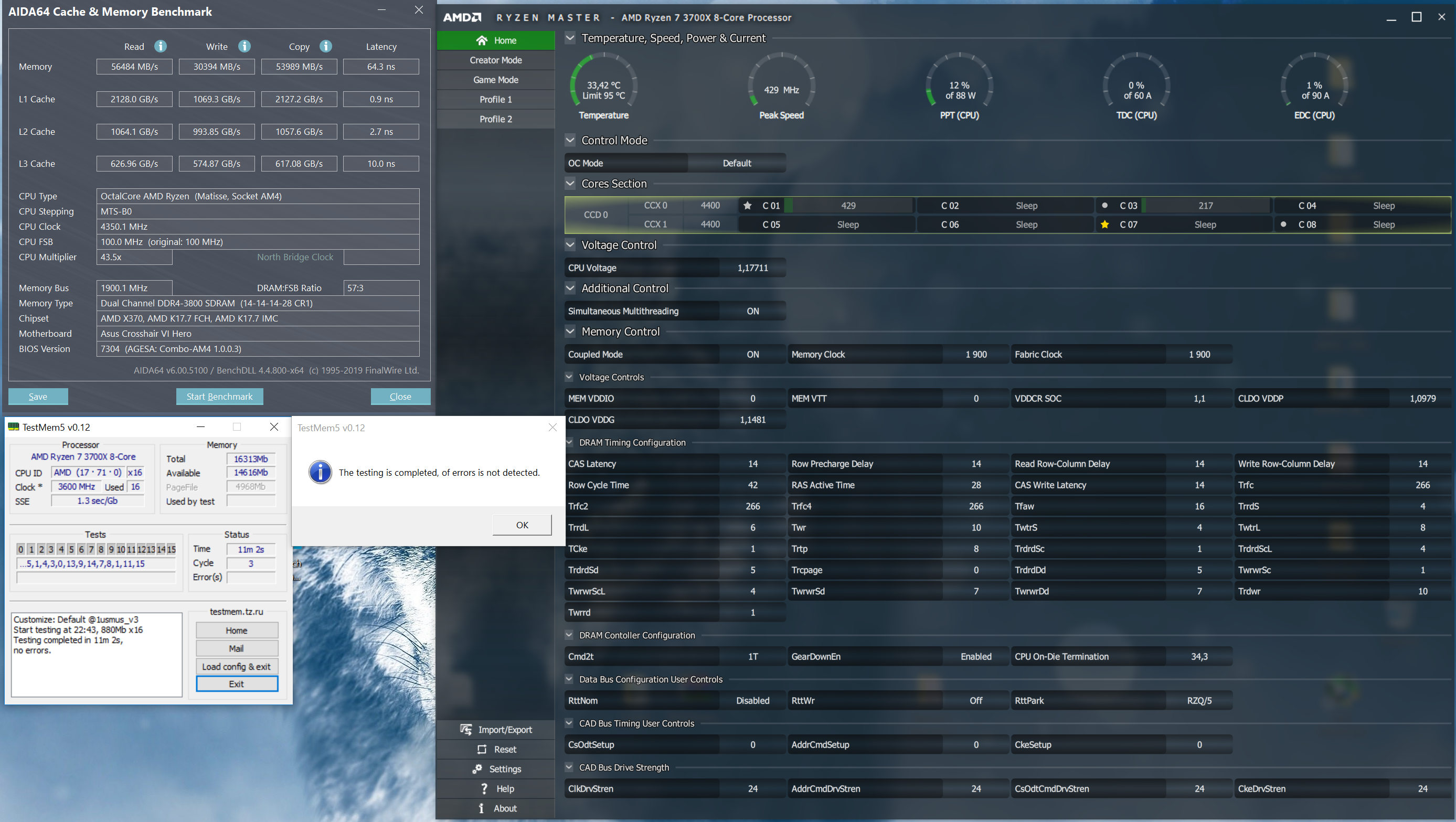The width and height of the screenshot is (1456, 822).
Task: Collapse DRAM Timing Configuration section
Action: (569, 442)
